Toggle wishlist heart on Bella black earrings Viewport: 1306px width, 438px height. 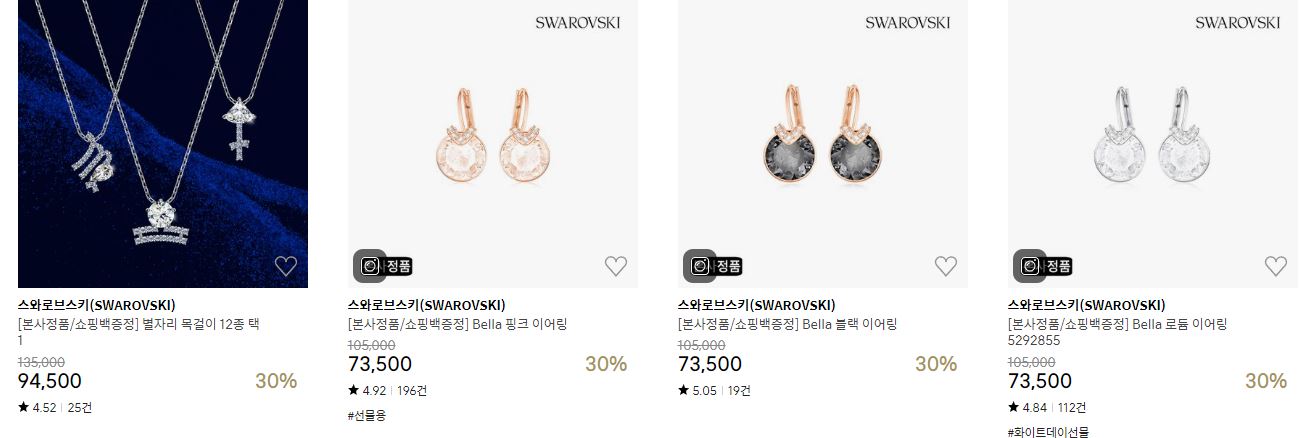946,266
